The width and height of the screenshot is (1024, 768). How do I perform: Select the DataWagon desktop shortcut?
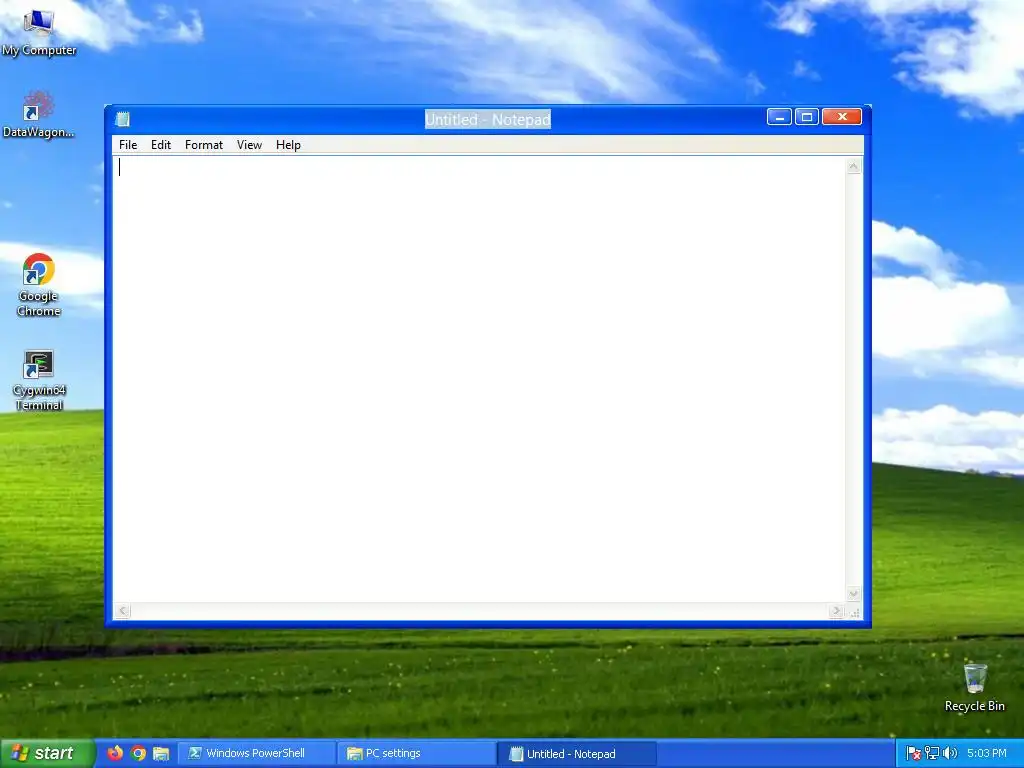(x=39, y=115)
